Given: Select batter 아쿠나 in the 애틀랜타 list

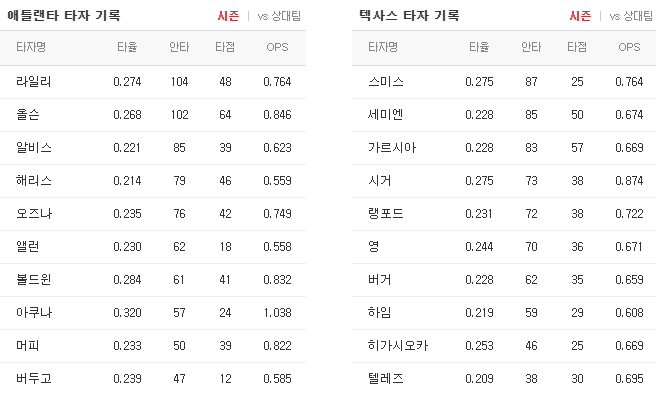Looking at the screenshot, I should pyautogui.click(x=34, y=312).
